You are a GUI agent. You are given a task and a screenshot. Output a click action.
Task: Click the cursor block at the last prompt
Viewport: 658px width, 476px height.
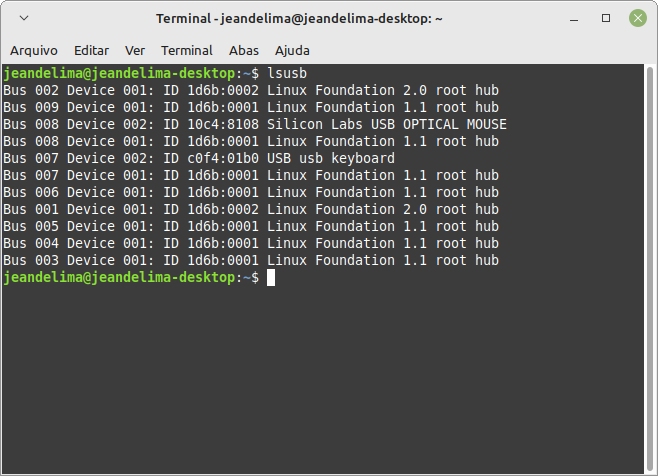(x=271, y=278)
